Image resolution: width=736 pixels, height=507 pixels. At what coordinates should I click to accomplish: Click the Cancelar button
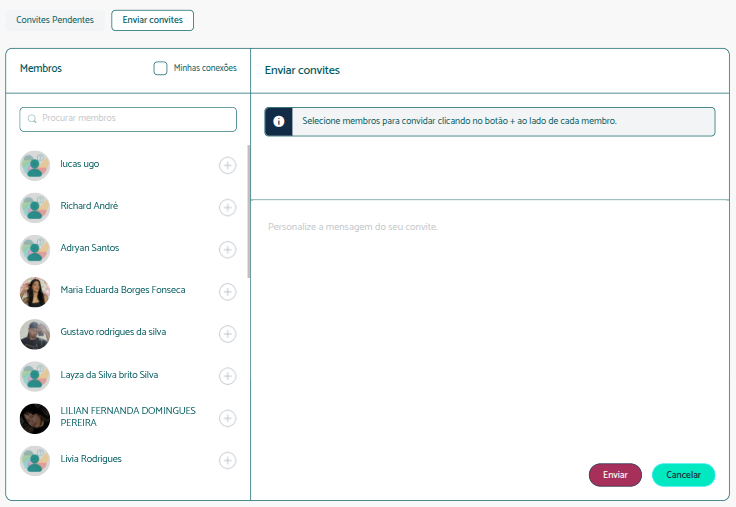pyautogui.click(x=683, y=475)
